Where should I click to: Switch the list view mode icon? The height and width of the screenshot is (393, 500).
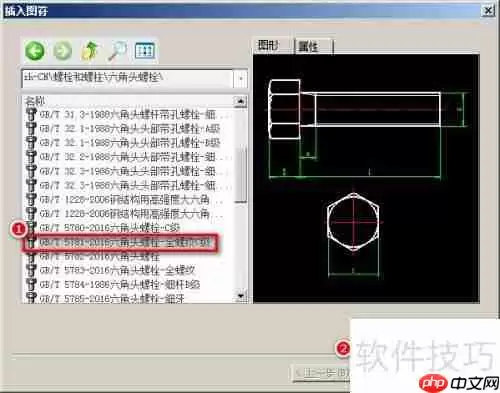145,51
